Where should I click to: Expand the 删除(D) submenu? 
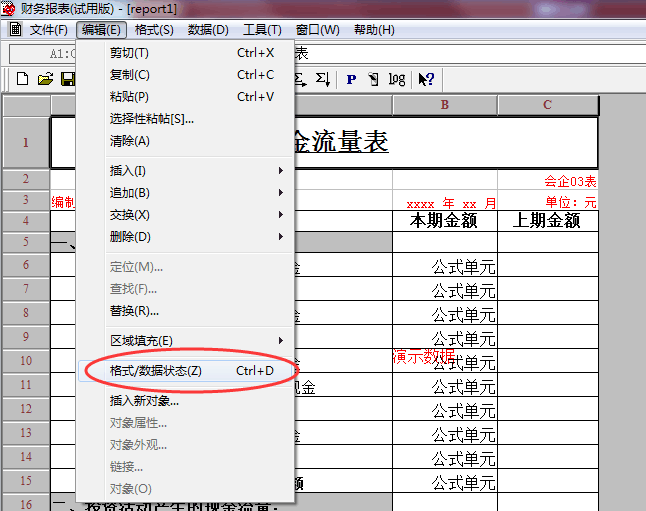[x=185, y=237]
